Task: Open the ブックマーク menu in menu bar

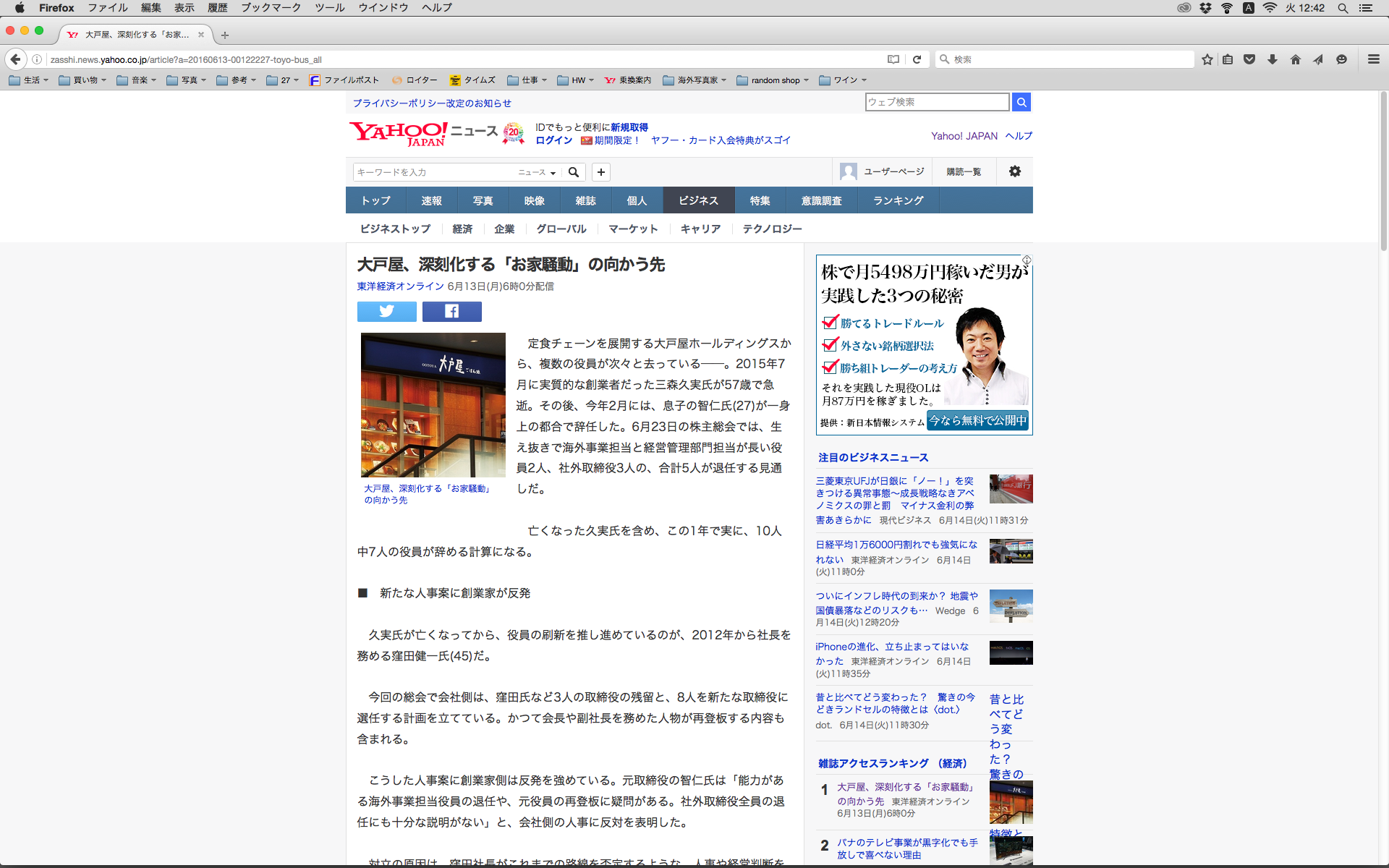Action: coord(271,8)
